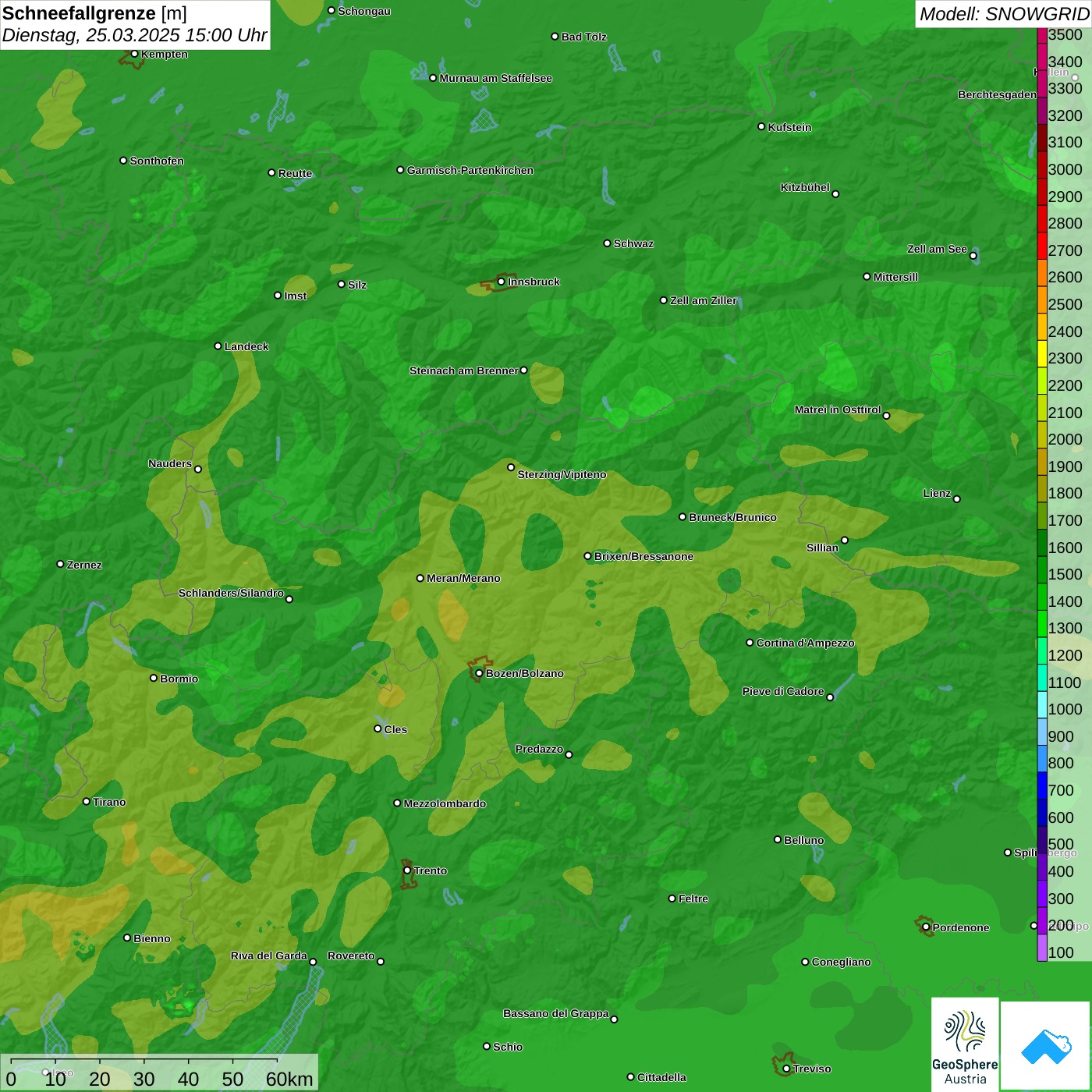The height and width of the screenshot is (1092, 1092).
Task: Click the Sillian label
Action: click(x=822, y=548)
